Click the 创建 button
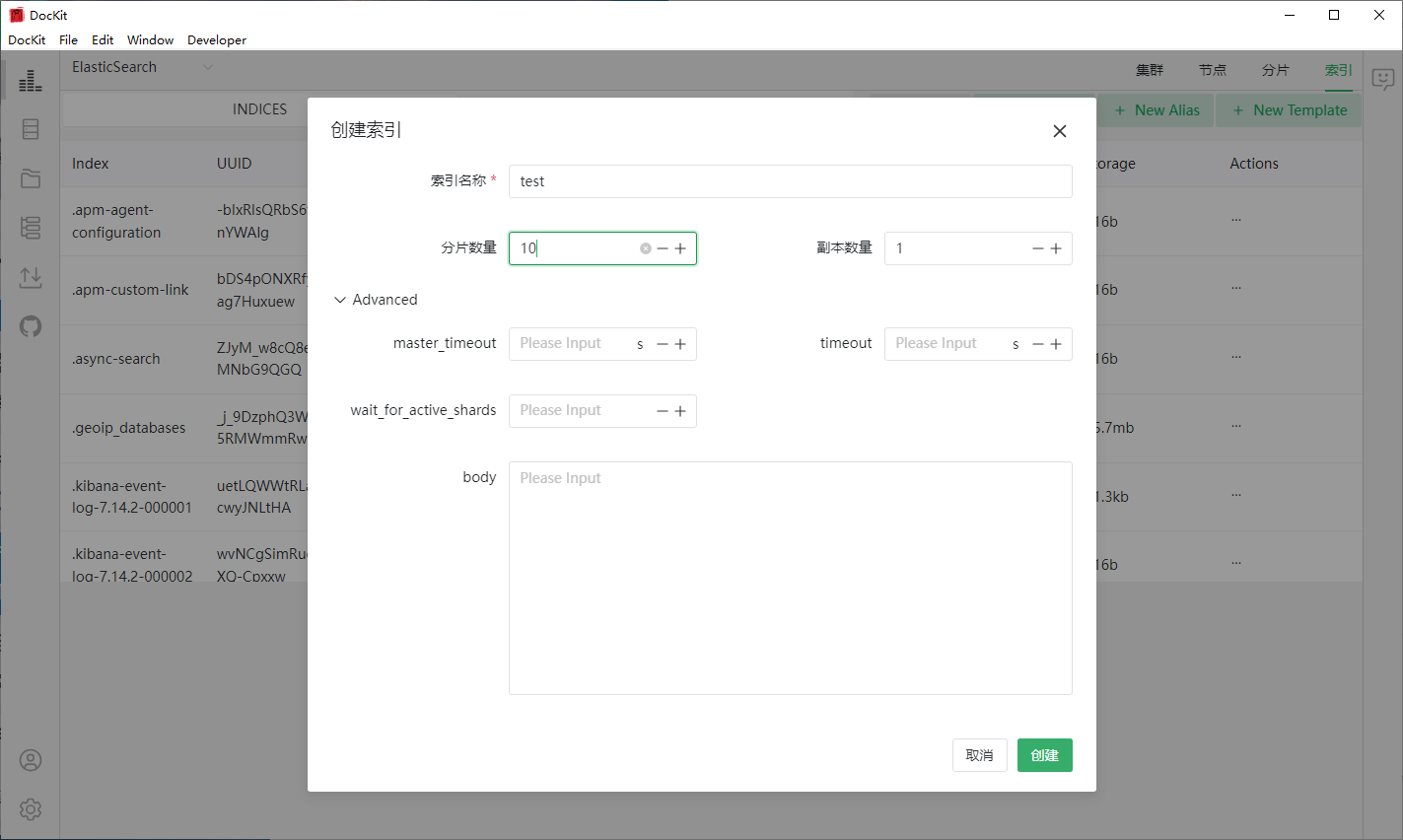 tap(1045, 755)
